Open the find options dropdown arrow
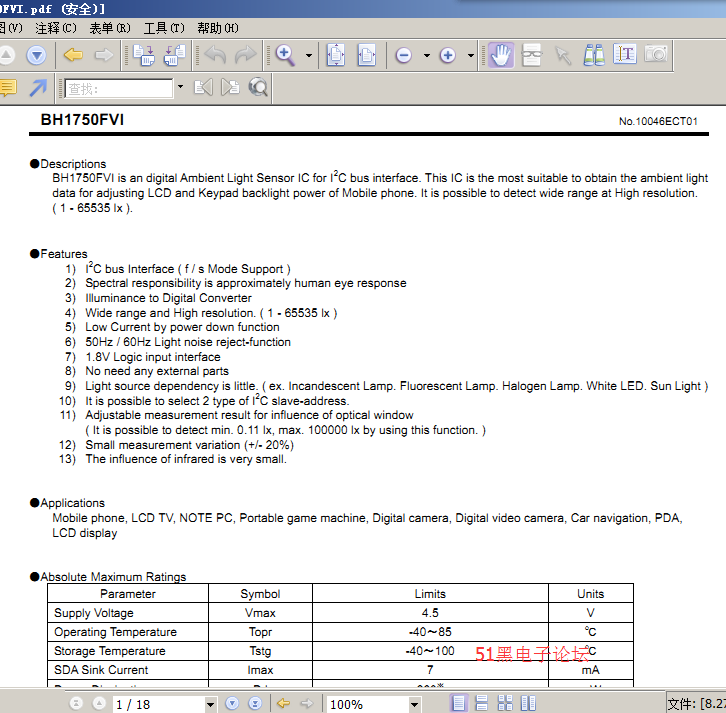Image resolution: width=726 pixels, height=713 pixels. pyautogui.click(x=181, y=87)
